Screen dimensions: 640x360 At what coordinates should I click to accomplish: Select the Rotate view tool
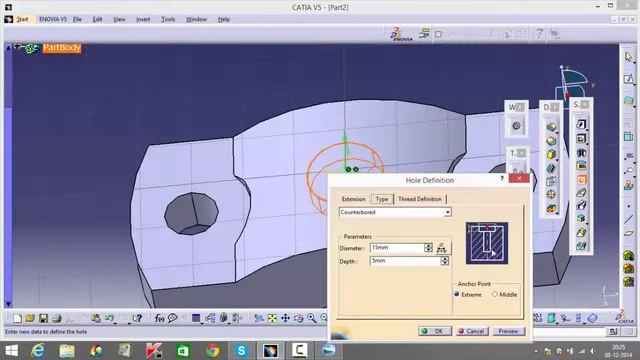click(299, 318)
